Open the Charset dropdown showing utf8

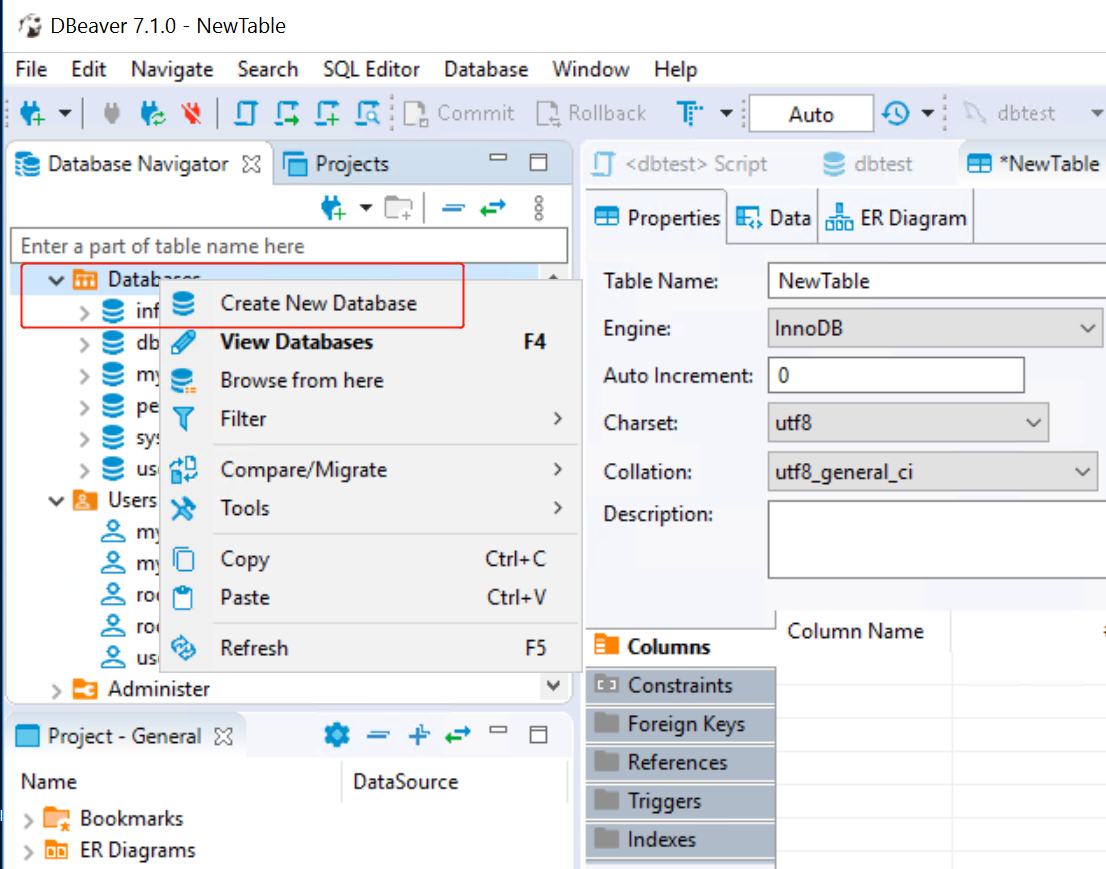(x=1034, y=423)
